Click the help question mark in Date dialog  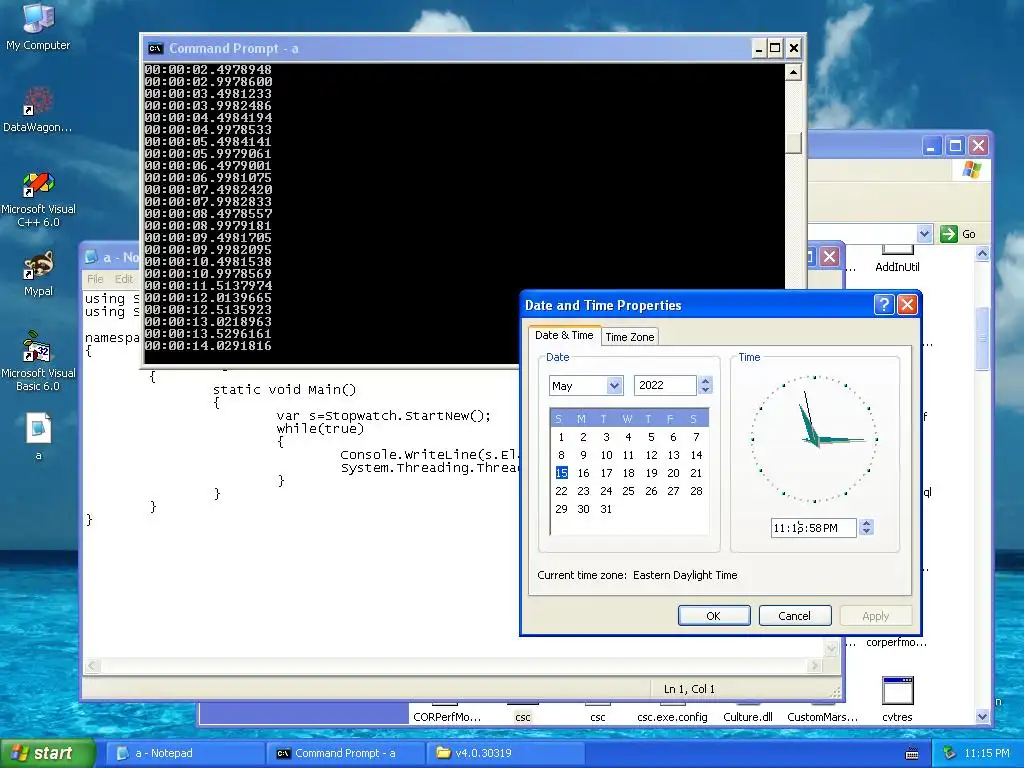coord(884,304)
